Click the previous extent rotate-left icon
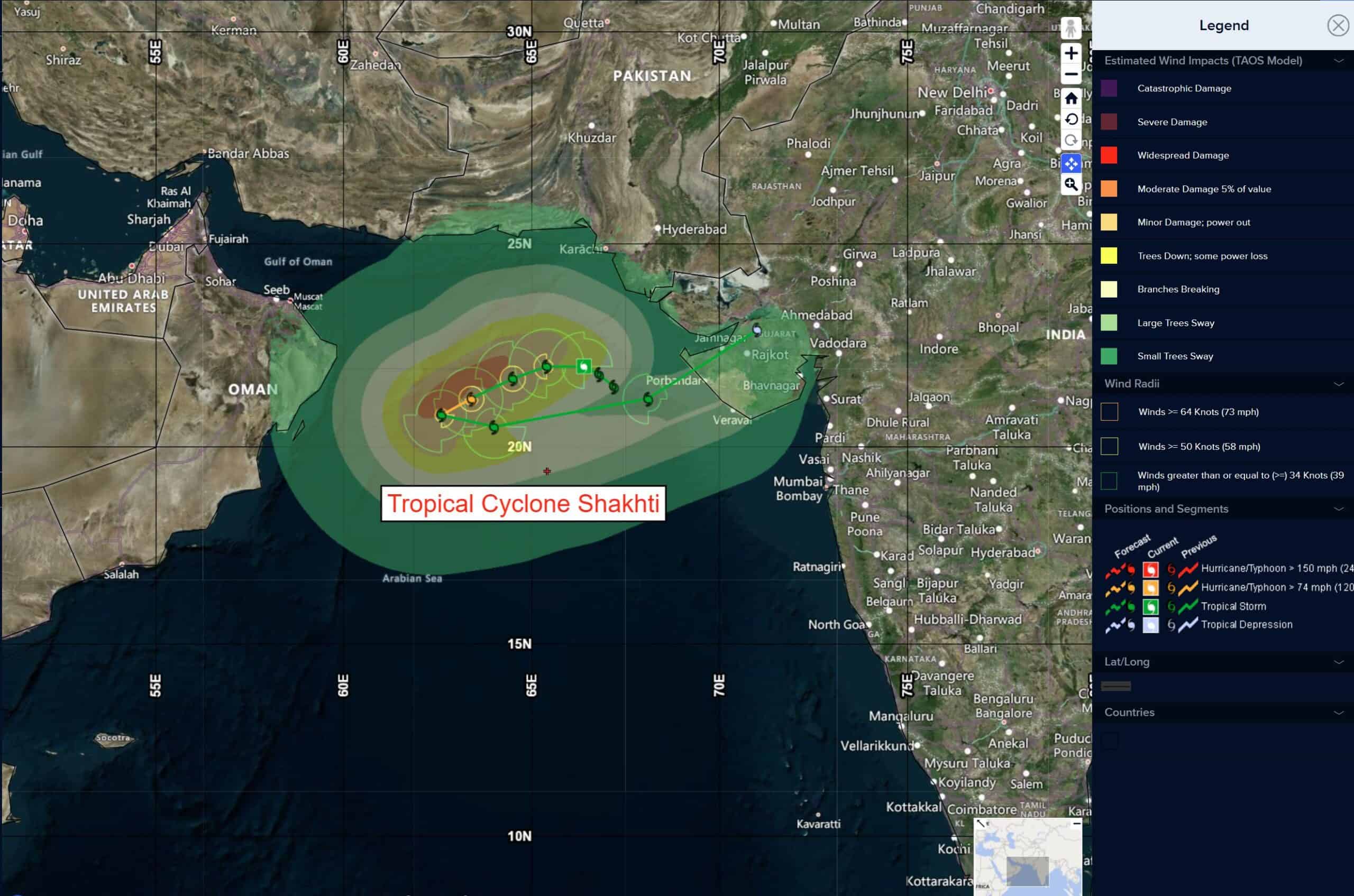1354x896 pixels. click(1071, 119)
